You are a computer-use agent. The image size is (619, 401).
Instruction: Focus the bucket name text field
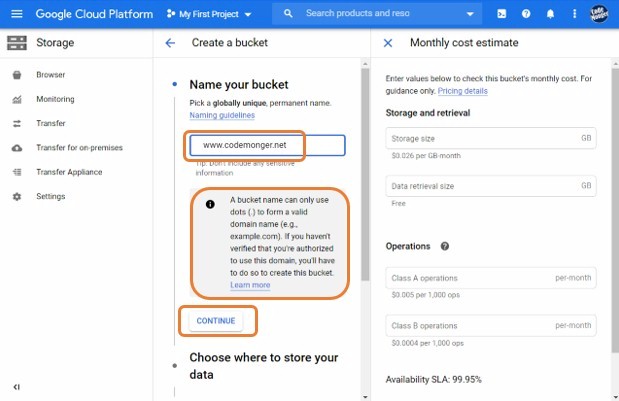[x=266, y=145]
